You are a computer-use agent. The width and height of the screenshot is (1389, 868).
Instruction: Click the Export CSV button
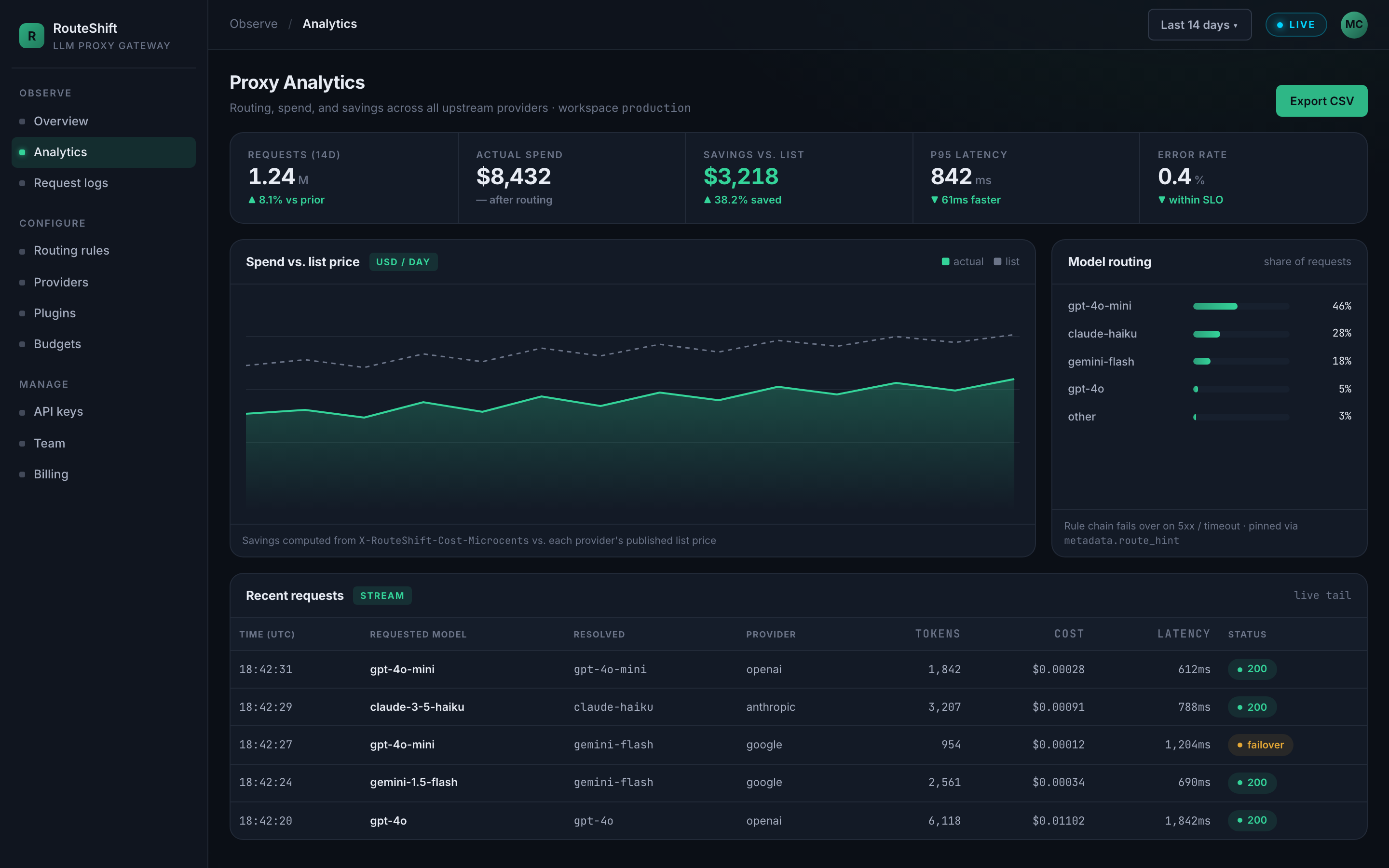pos(1321,101)
